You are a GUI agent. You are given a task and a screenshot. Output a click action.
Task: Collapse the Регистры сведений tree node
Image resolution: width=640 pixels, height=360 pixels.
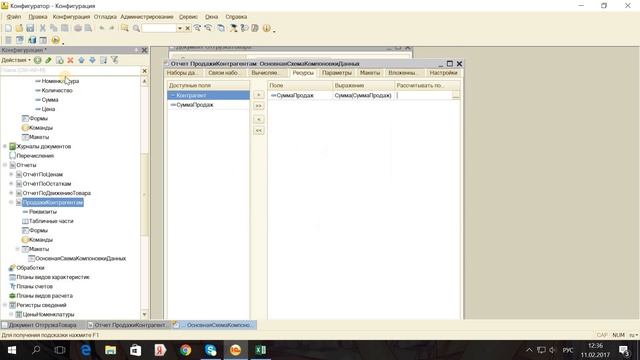tap(5, 305)
